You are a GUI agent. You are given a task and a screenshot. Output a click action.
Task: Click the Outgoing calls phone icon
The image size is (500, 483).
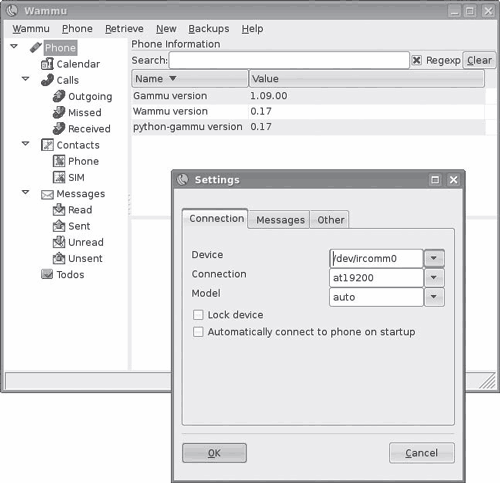point(59,96)
